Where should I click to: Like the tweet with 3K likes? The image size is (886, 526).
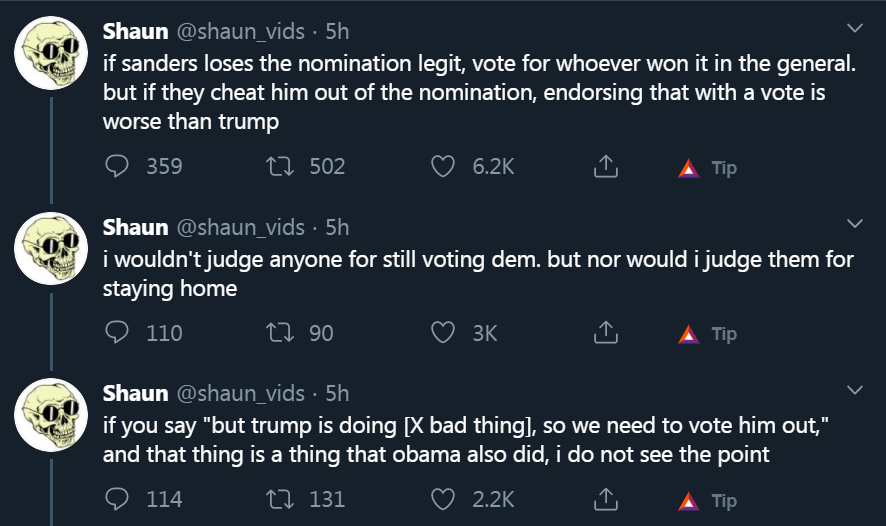tap(442, 332)
